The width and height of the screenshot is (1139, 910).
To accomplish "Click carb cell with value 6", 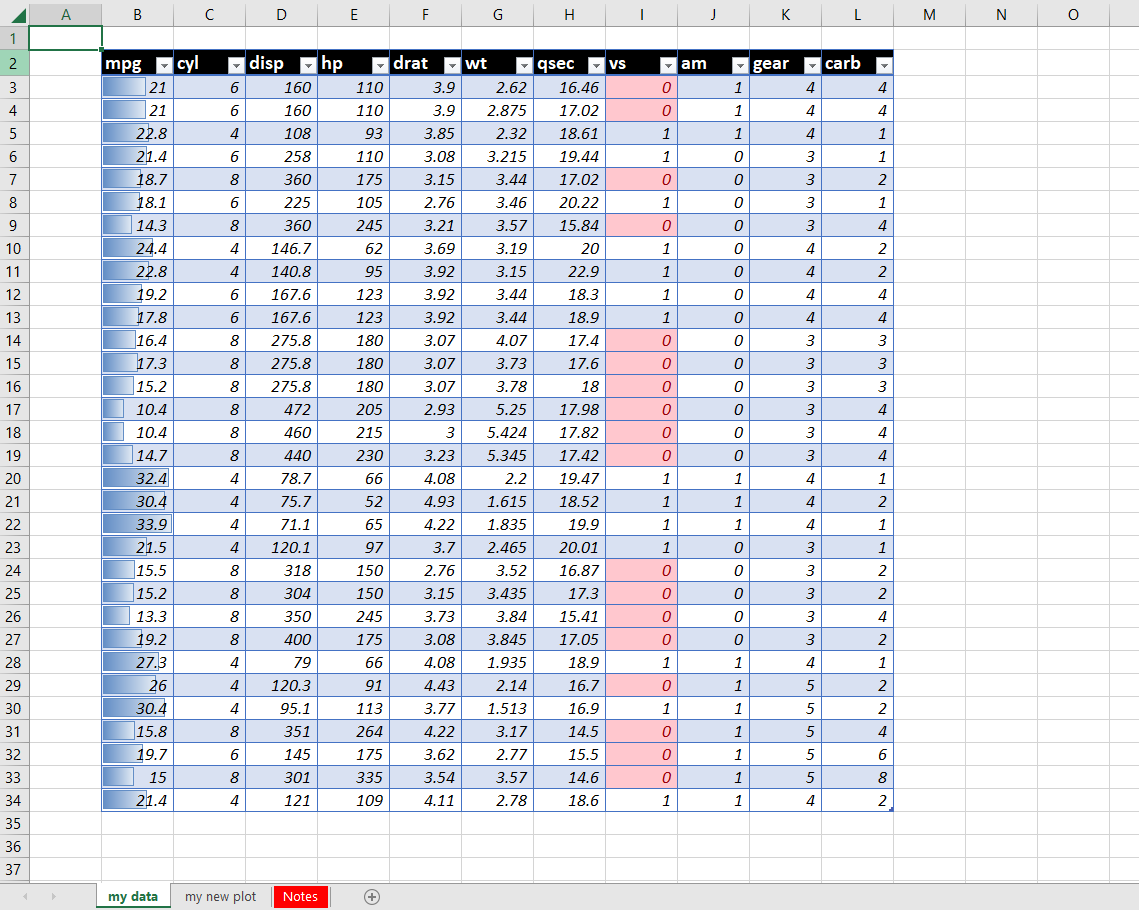I will (x=857, y=755).
